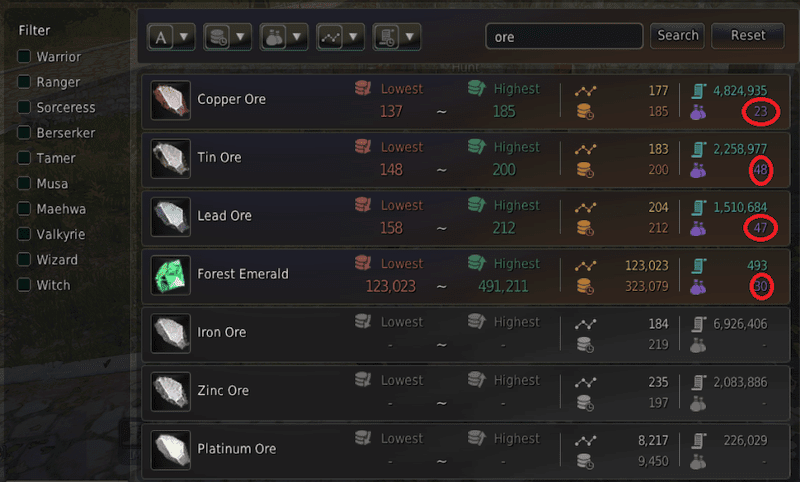Click the search field containing 'ore'
800x482 pixels.
click(x=564, y=36)
